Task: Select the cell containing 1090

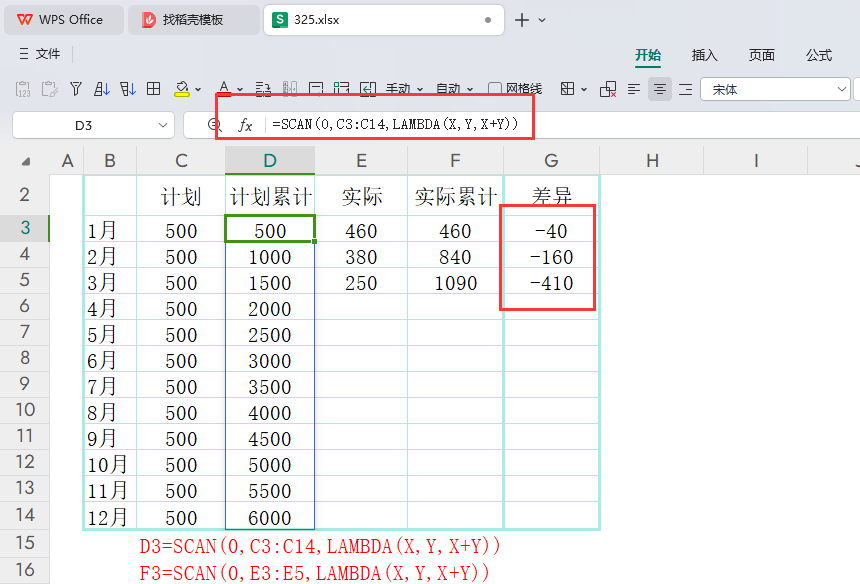Action: point(455,283)
